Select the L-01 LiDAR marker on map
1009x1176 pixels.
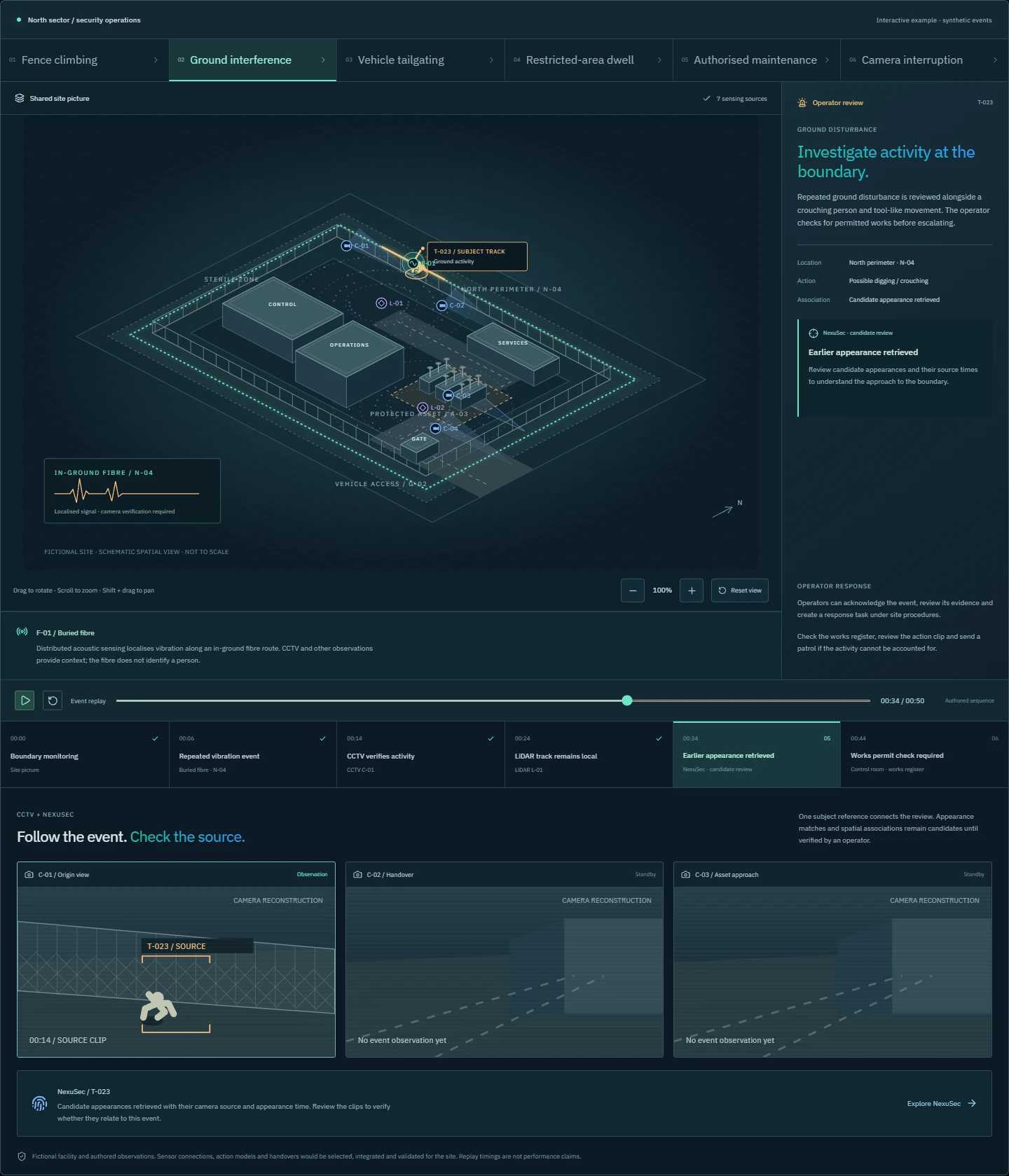pos(381,303)
